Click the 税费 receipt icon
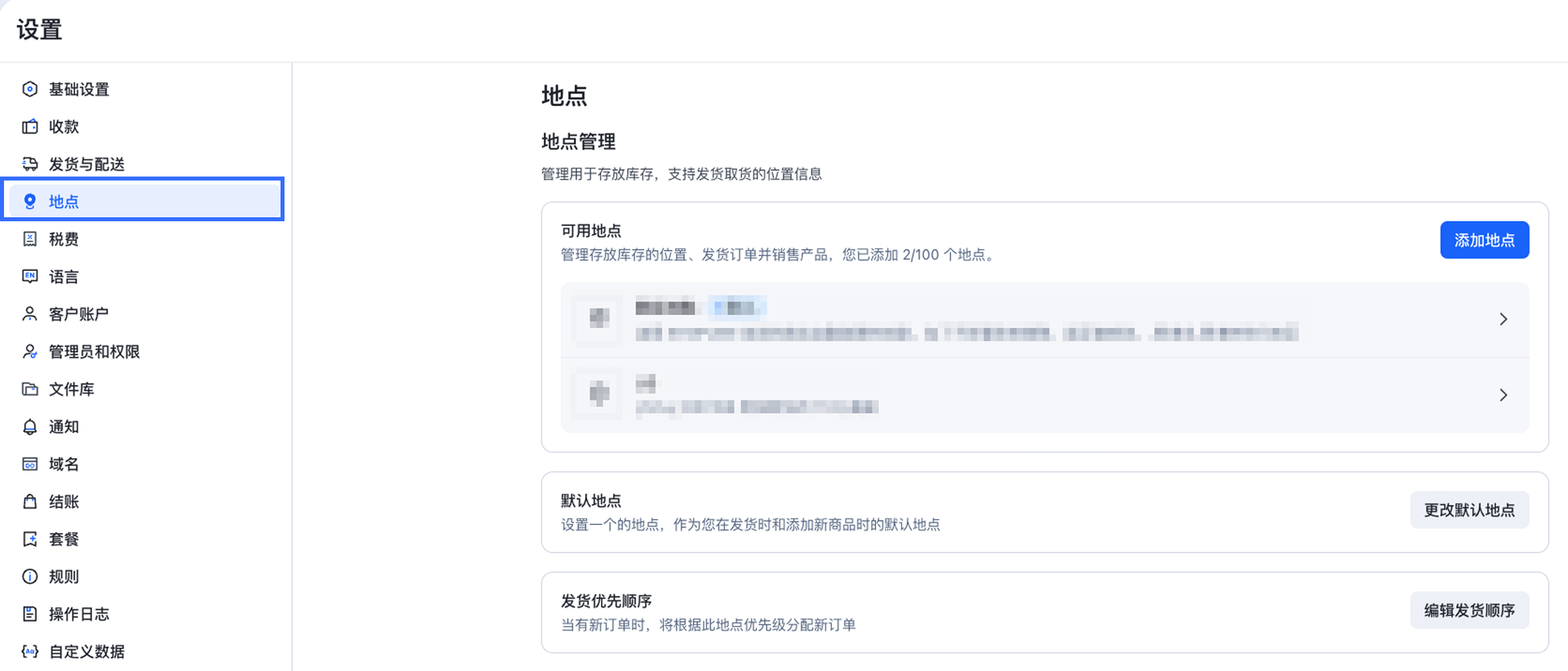 click(30, 239)
